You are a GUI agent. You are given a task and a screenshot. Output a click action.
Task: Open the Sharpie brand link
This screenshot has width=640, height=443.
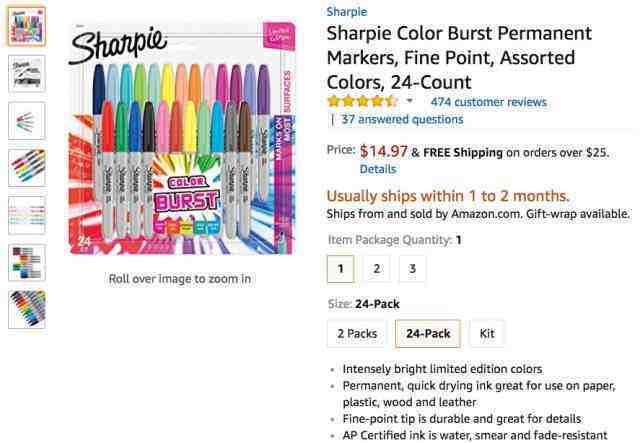coord(348,12)
